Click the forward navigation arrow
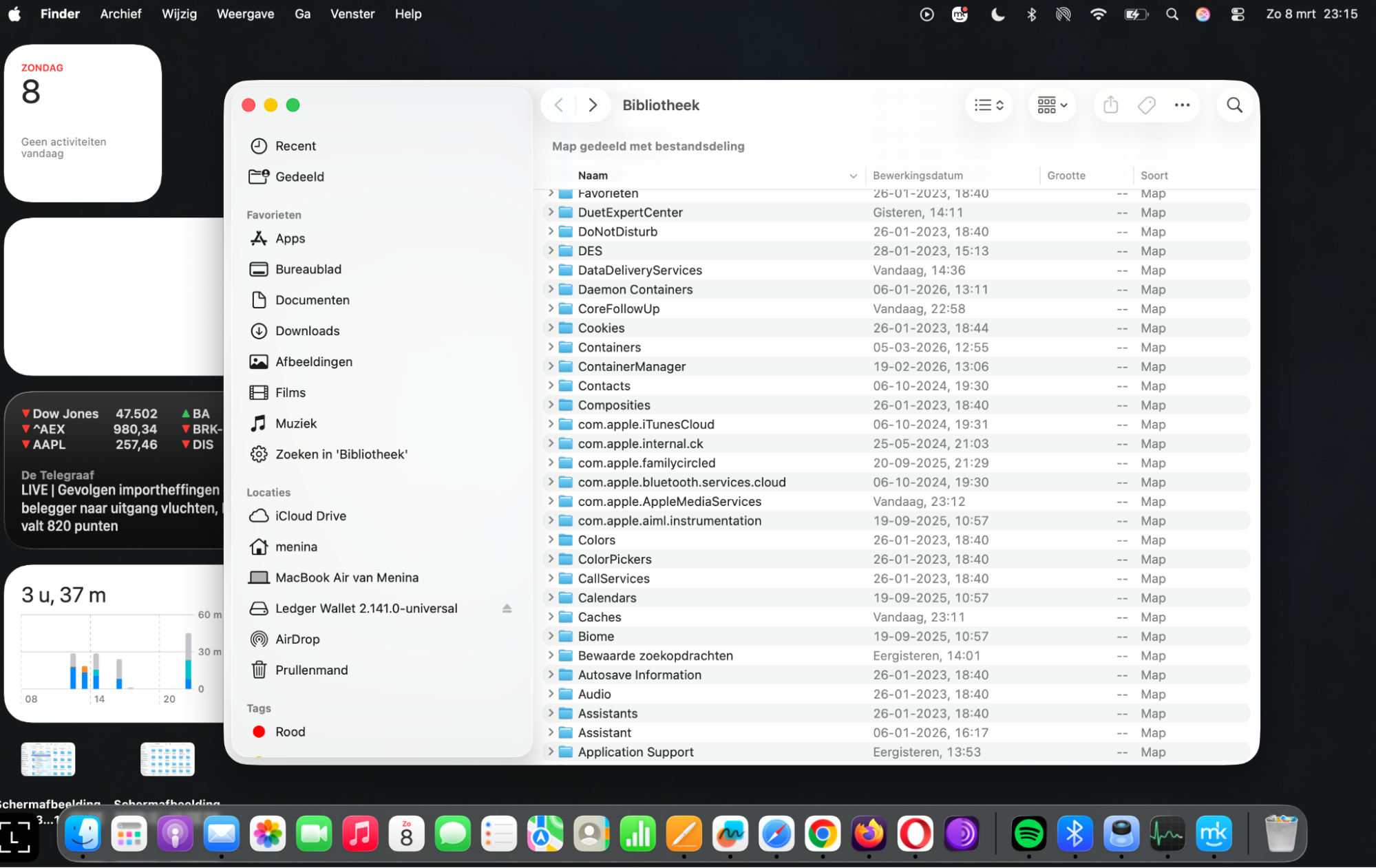 pyautogui.click(x=592, y=105)
